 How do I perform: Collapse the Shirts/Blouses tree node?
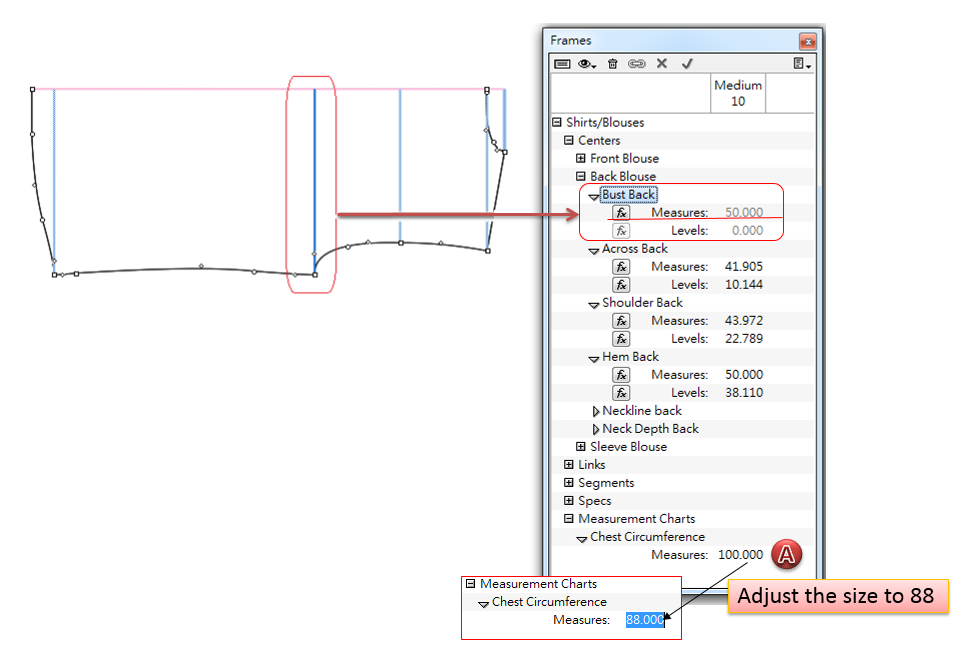pos(558,123)
